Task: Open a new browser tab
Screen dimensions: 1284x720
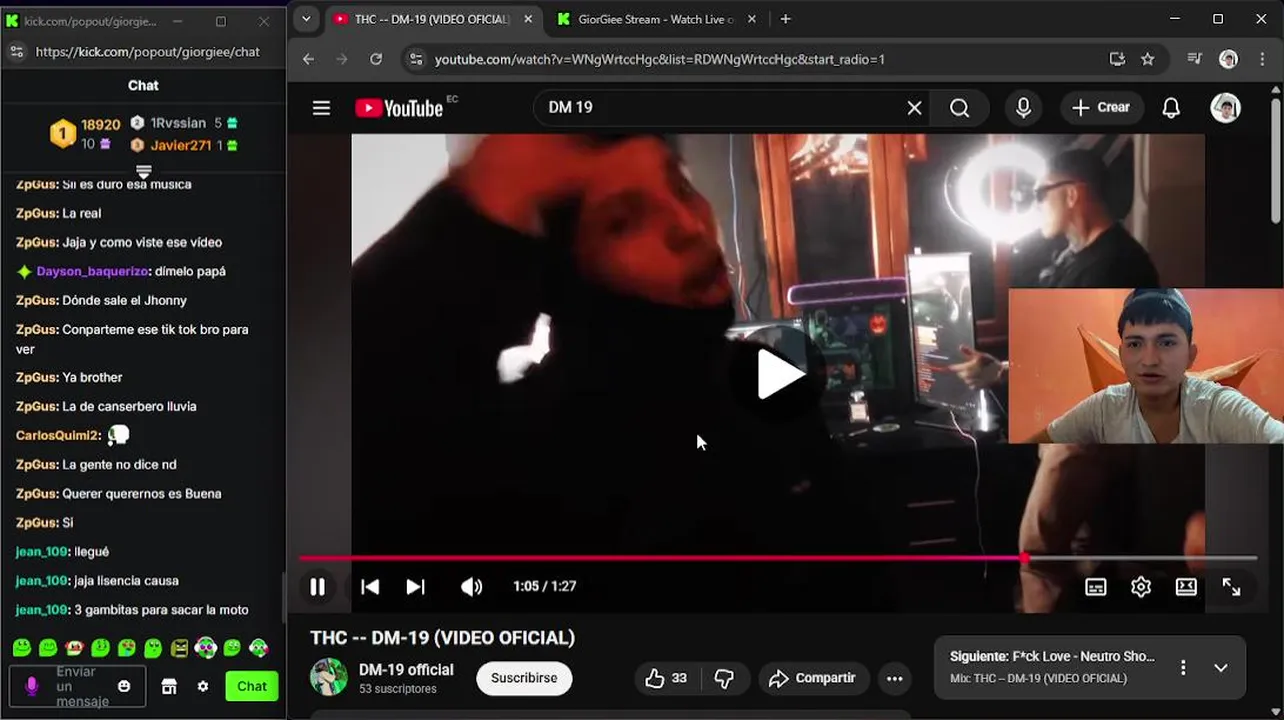Action: (785, 19)
